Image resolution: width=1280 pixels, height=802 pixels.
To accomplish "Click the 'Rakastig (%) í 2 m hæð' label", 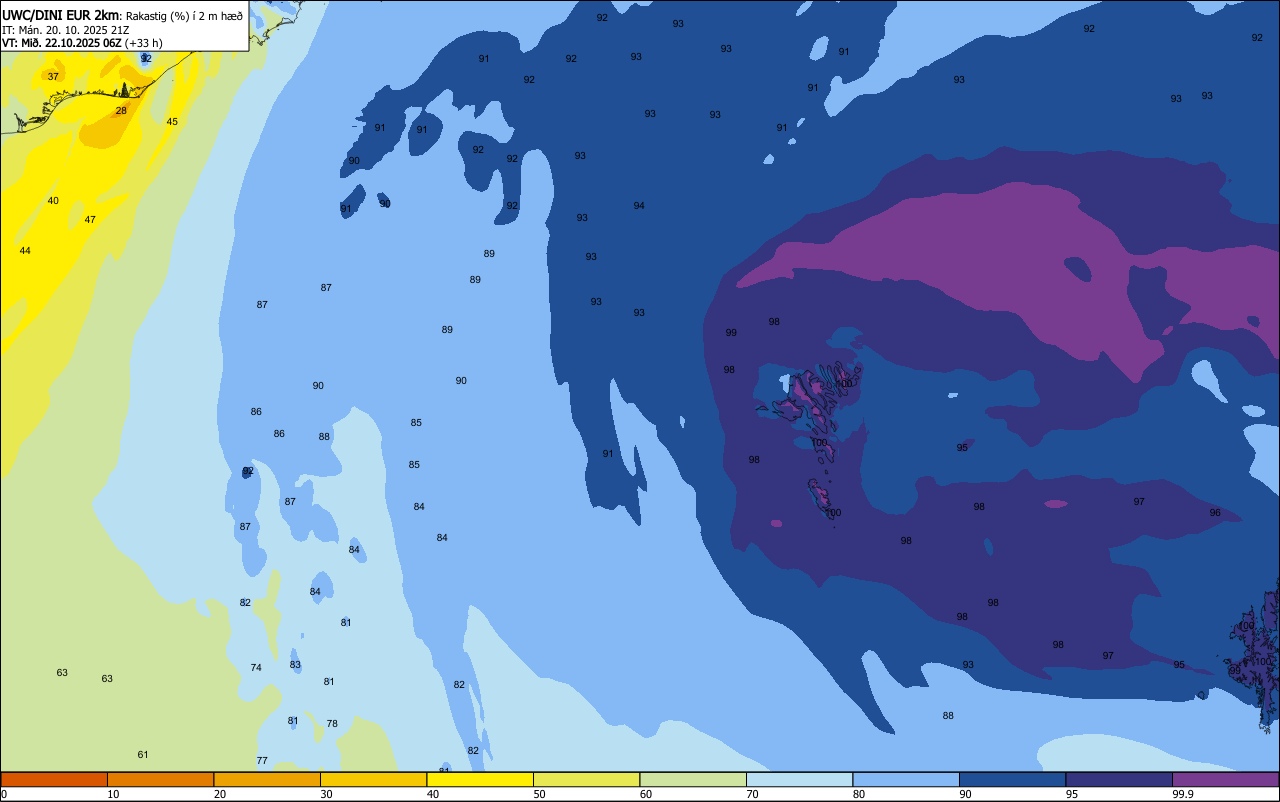I will pos(184,15).
